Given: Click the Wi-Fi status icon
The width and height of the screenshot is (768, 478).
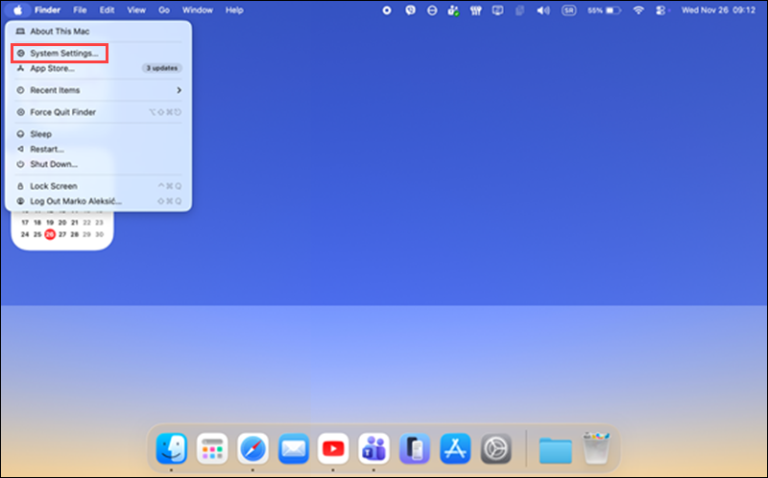Looking at the screenshot, I should click(x=639, y=10).
